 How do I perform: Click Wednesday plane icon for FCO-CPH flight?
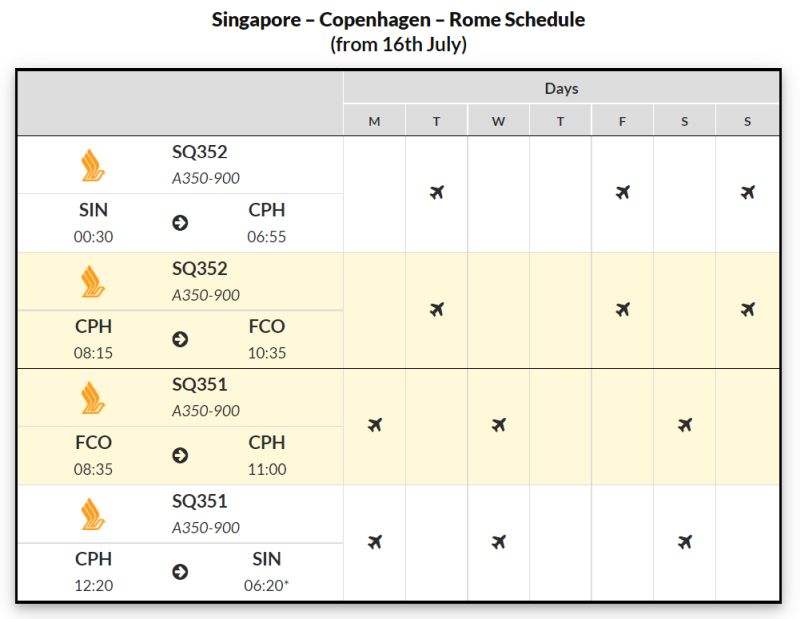(498, 425)
